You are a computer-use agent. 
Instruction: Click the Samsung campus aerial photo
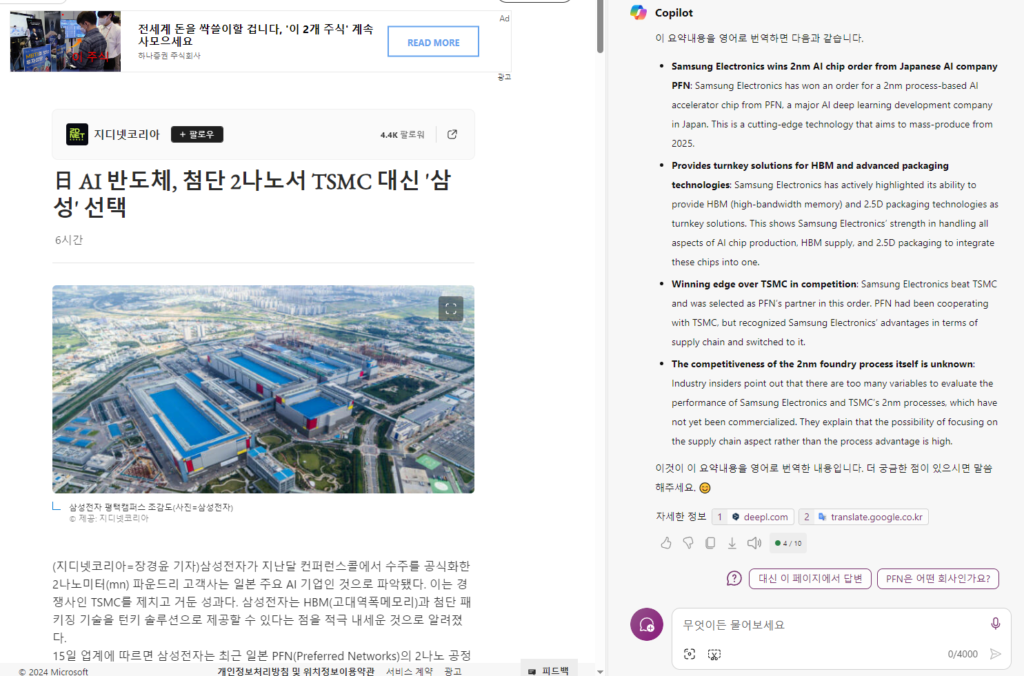tap(263, 389)
